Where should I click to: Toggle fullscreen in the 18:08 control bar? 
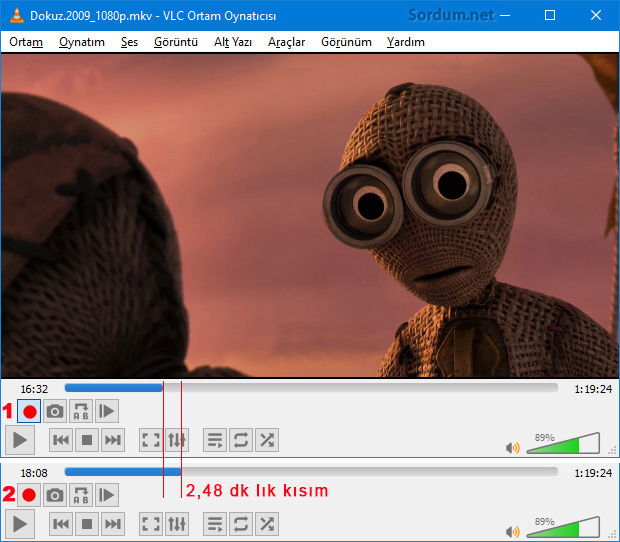coord(151,524)
